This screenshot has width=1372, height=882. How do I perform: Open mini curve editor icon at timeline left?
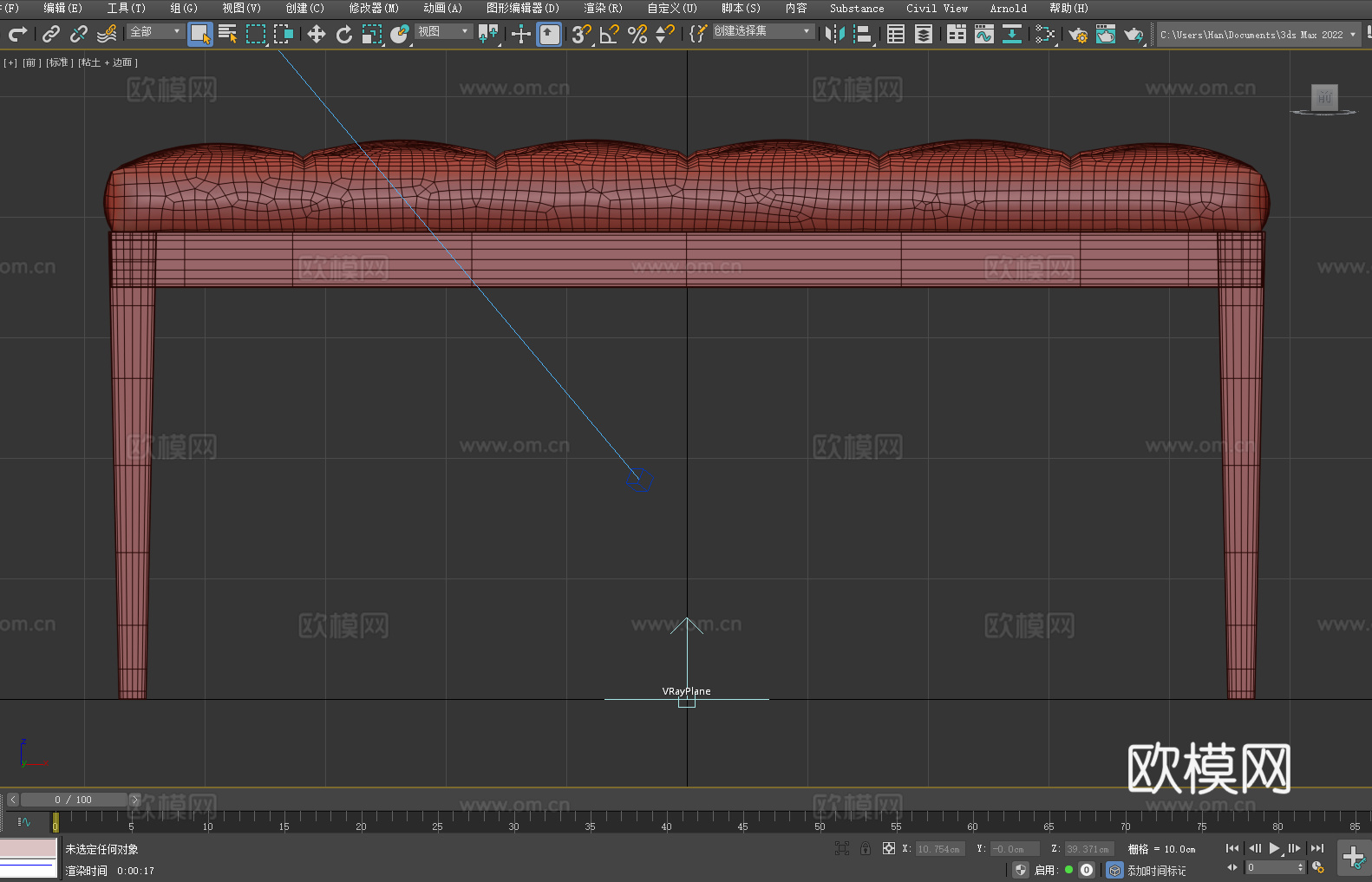(24, 821)
